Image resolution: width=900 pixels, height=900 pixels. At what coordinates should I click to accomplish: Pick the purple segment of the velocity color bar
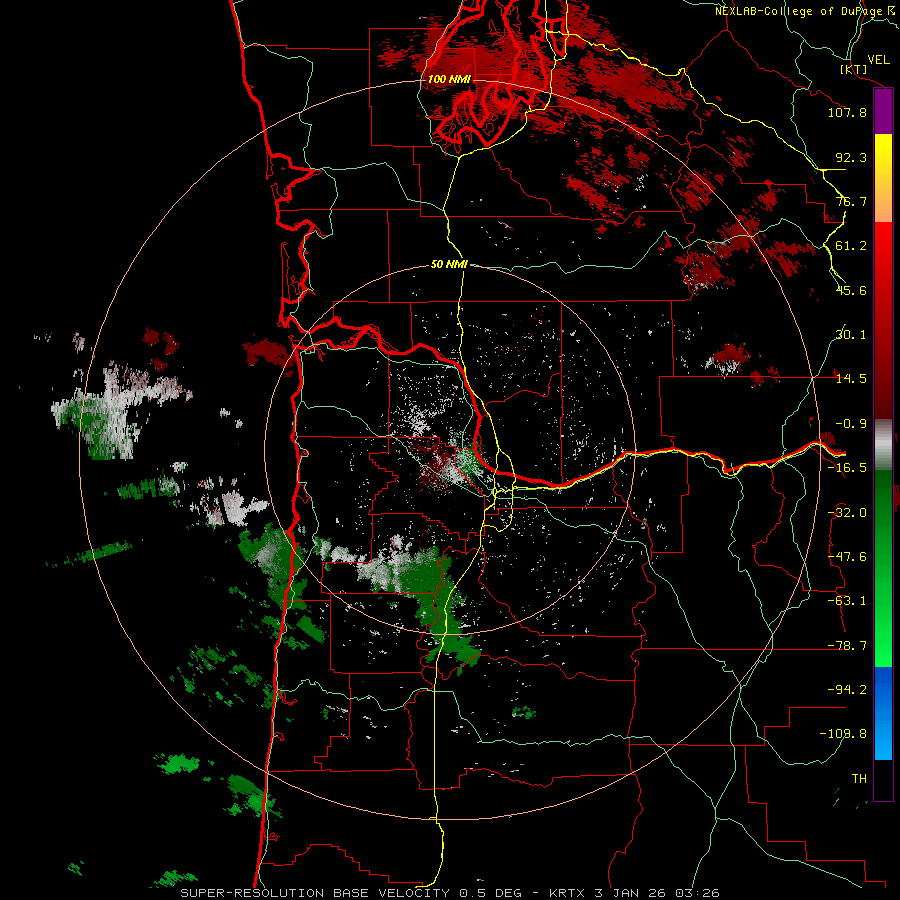pos(883,111)
